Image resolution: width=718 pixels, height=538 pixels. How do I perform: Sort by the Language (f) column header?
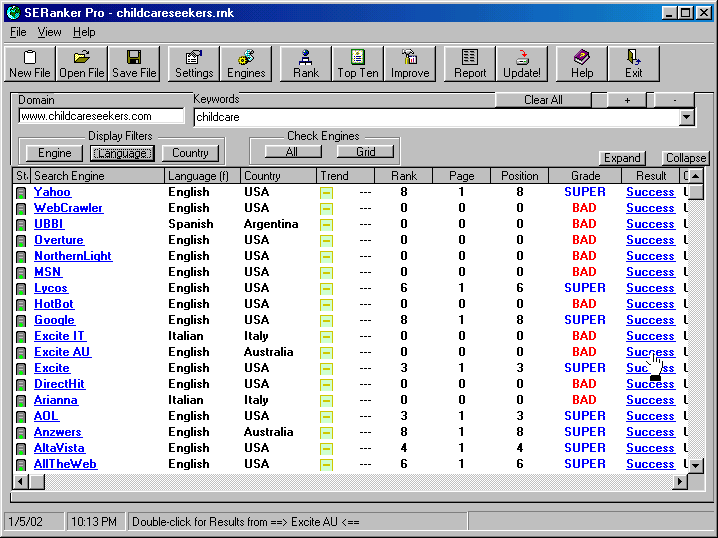(202, 176)
